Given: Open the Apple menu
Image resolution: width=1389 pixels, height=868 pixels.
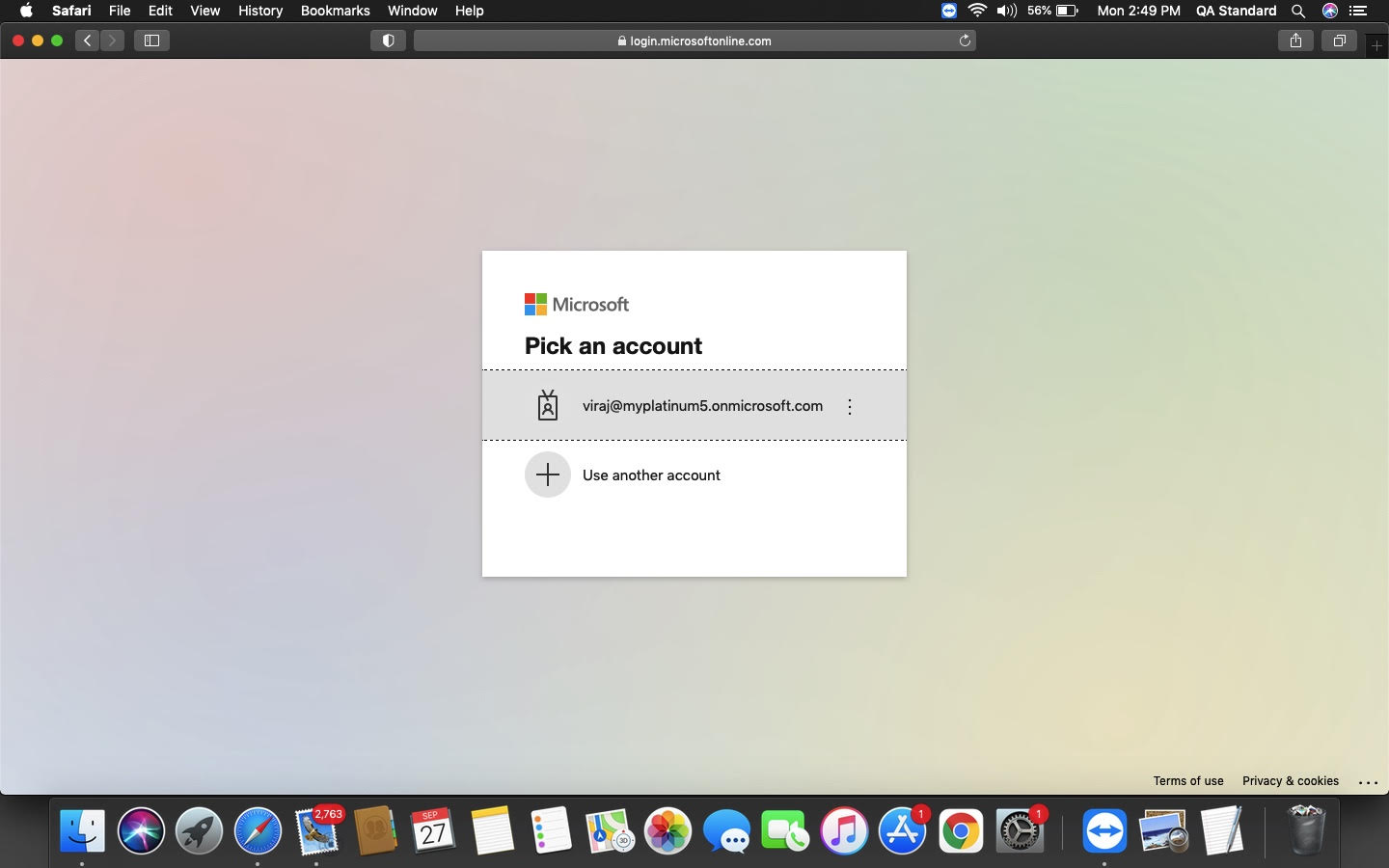Looking at the screenshot, I should (x=26, y=11).
